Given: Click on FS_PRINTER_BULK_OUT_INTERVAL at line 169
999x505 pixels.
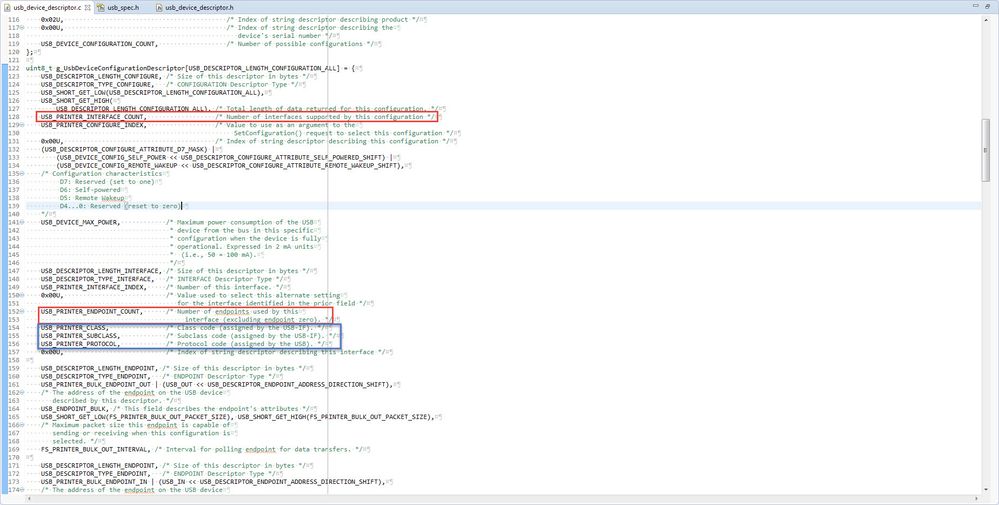Looking at the screenshot, I should point(95,450).
